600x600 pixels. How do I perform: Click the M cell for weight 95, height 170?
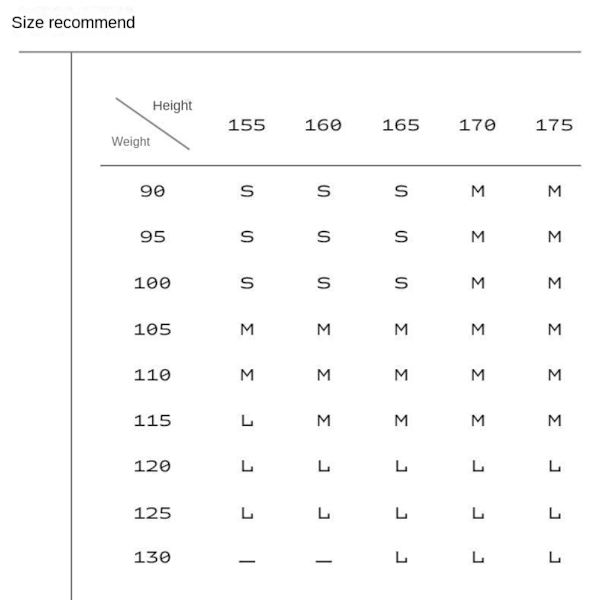478,237
